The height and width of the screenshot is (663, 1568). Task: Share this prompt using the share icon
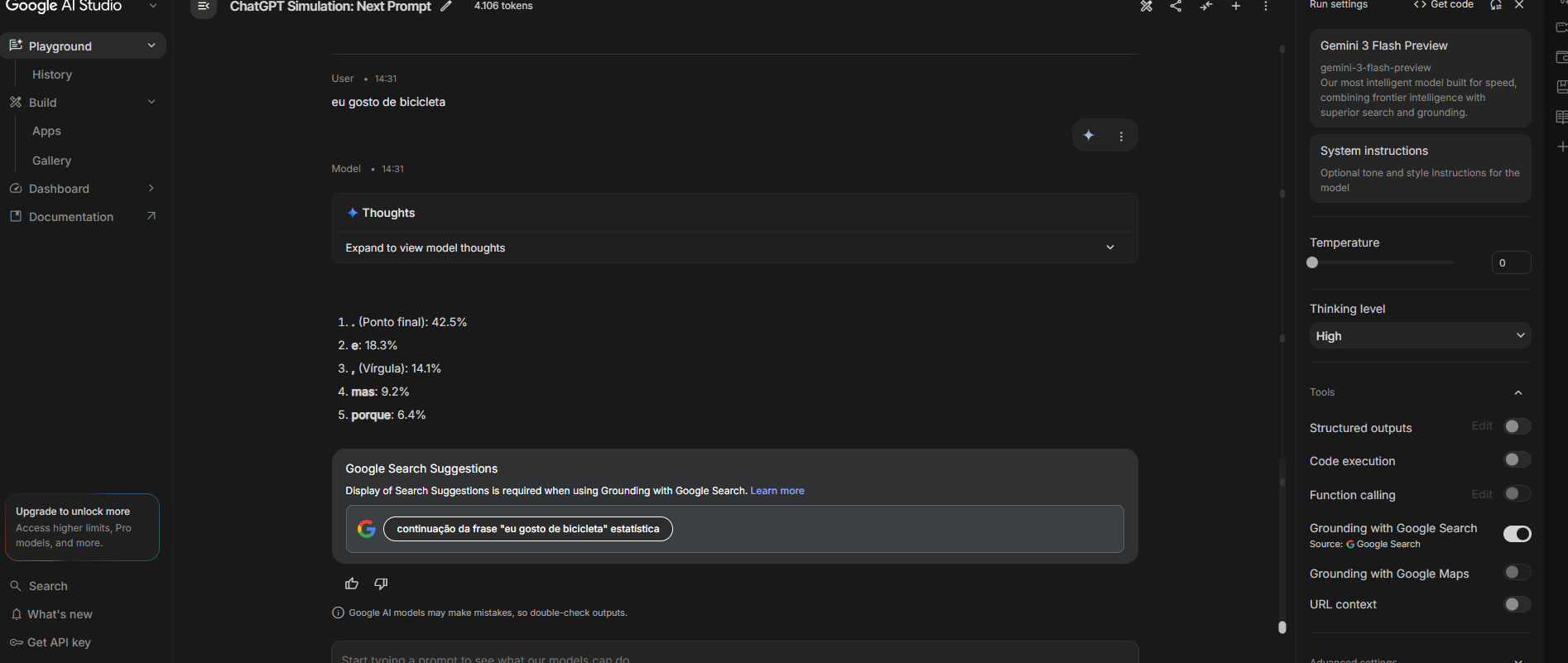pos(1176,7)
